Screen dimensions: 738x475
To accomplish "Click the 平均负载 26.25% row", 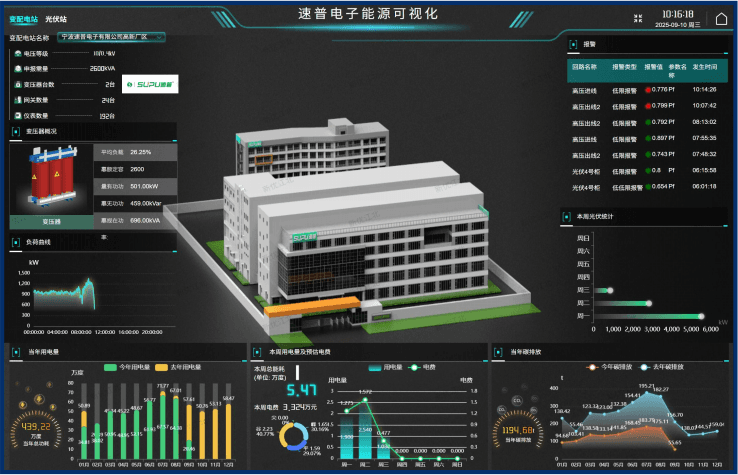I will tap(136, 152).
